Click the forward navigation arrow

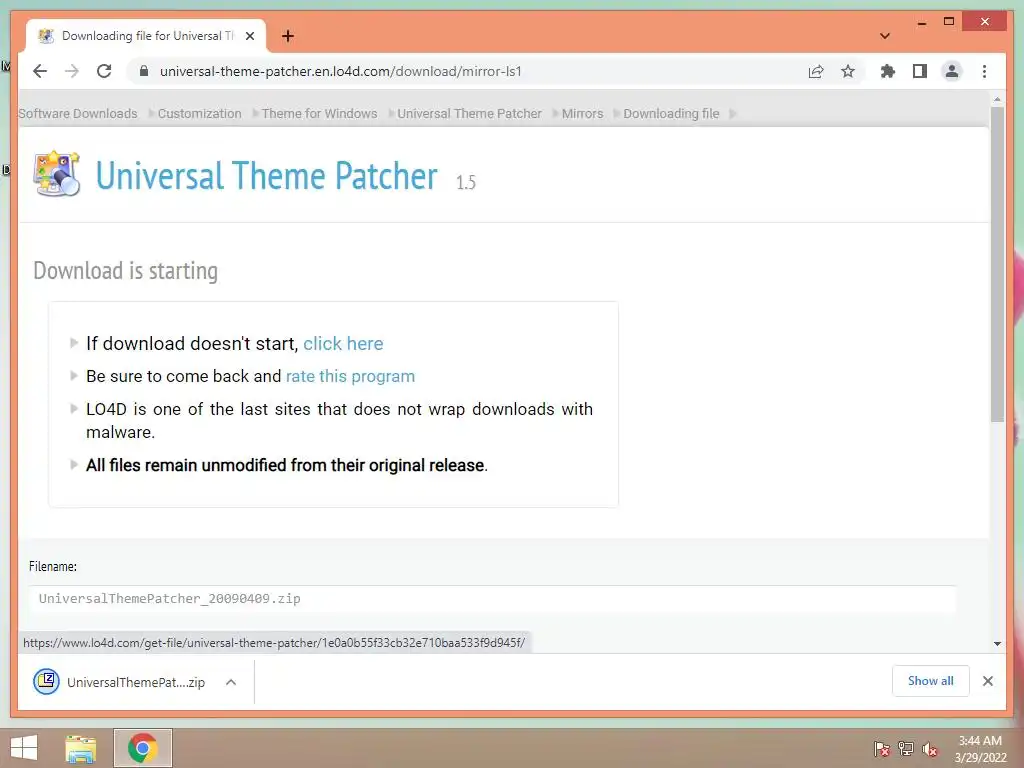72,71
